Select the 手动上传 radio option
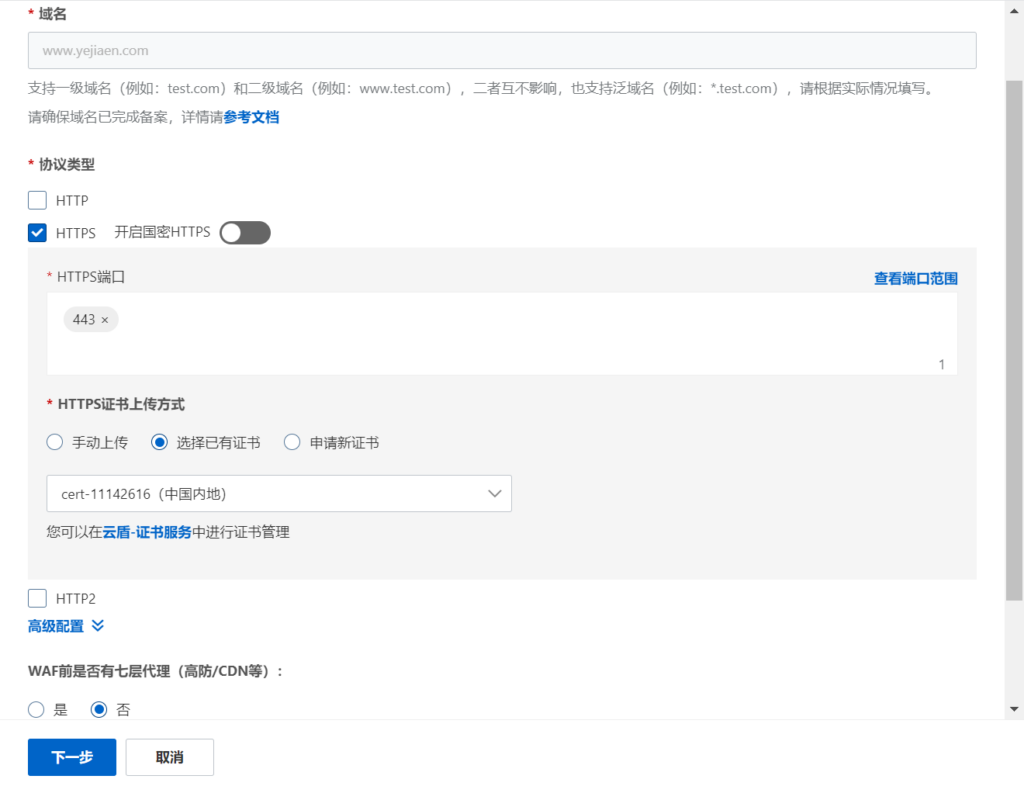The height and width of the screenshot is (793, 1024). (x=55, y=442)
